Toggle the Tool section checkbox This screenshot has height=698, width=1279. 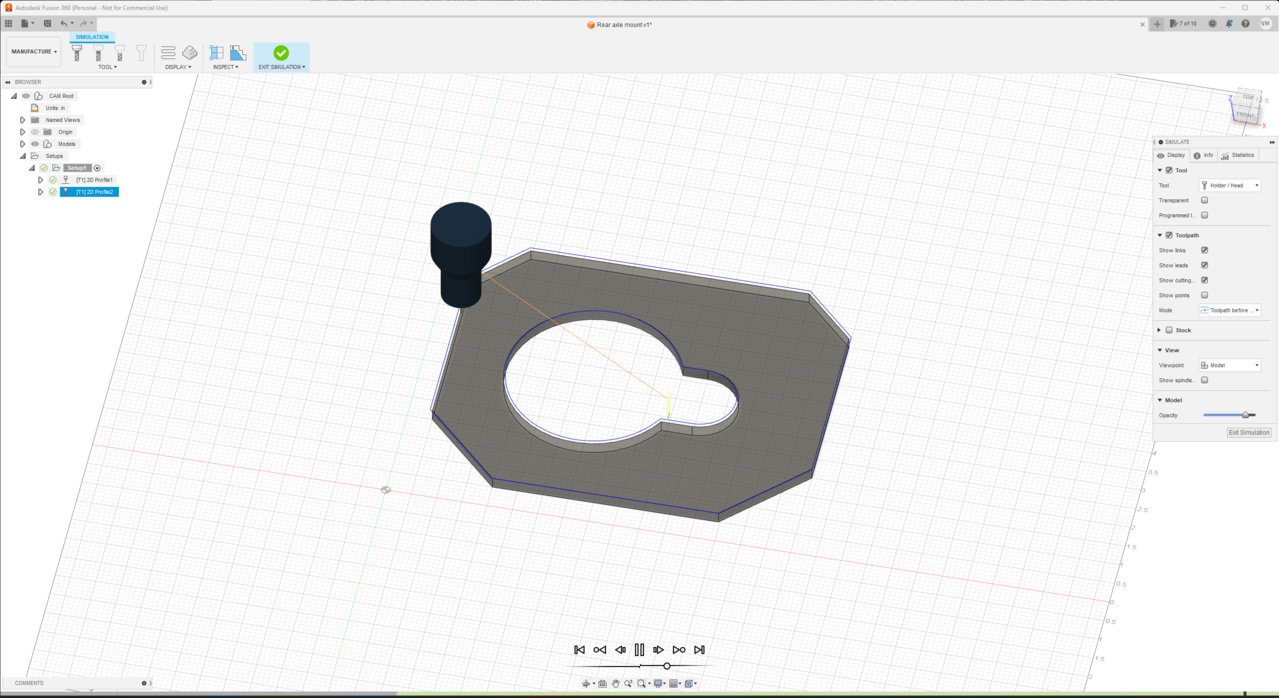point(1169,170)
